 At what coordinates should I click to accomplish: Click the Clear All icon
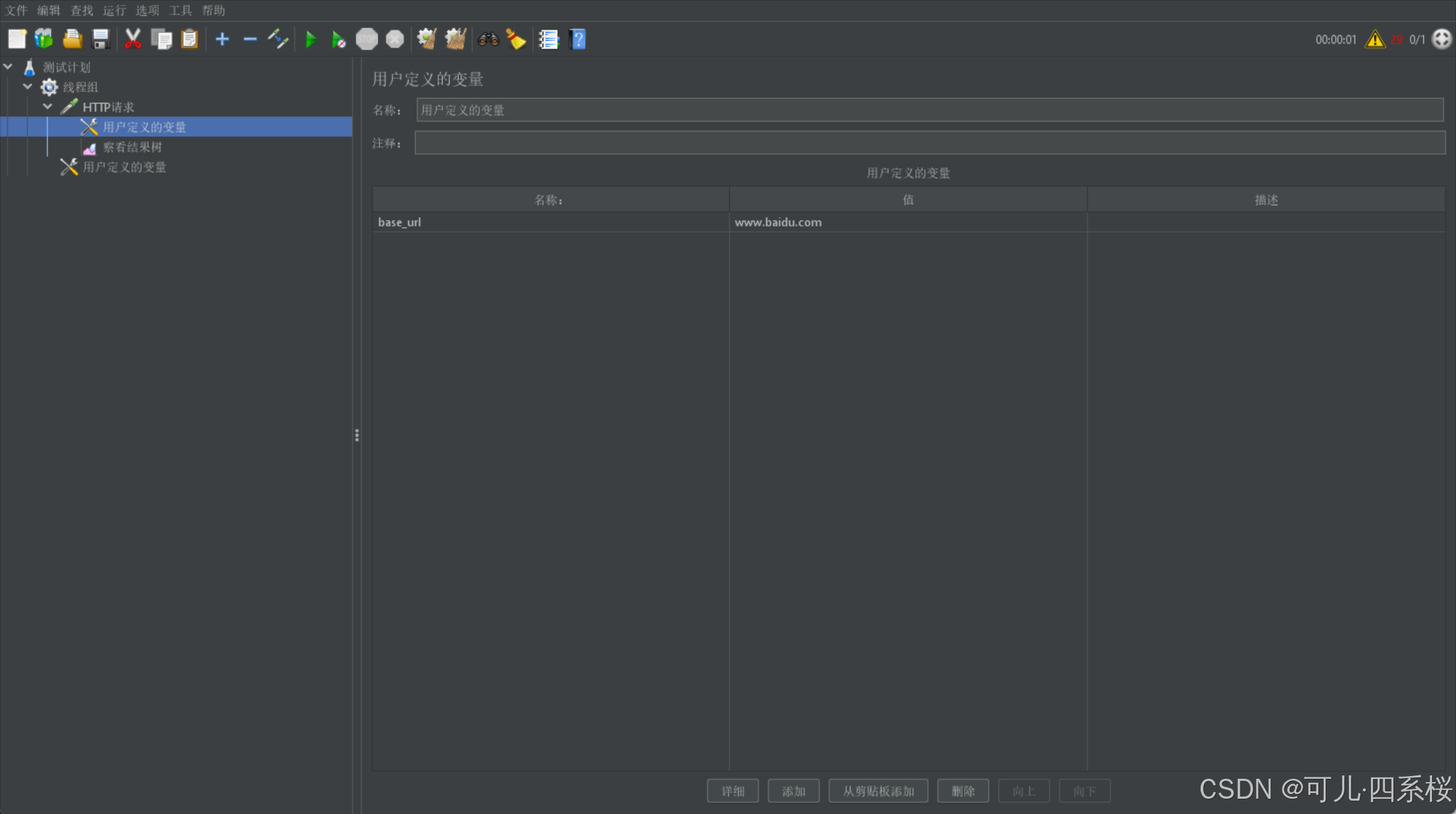(x=455, y=39)
